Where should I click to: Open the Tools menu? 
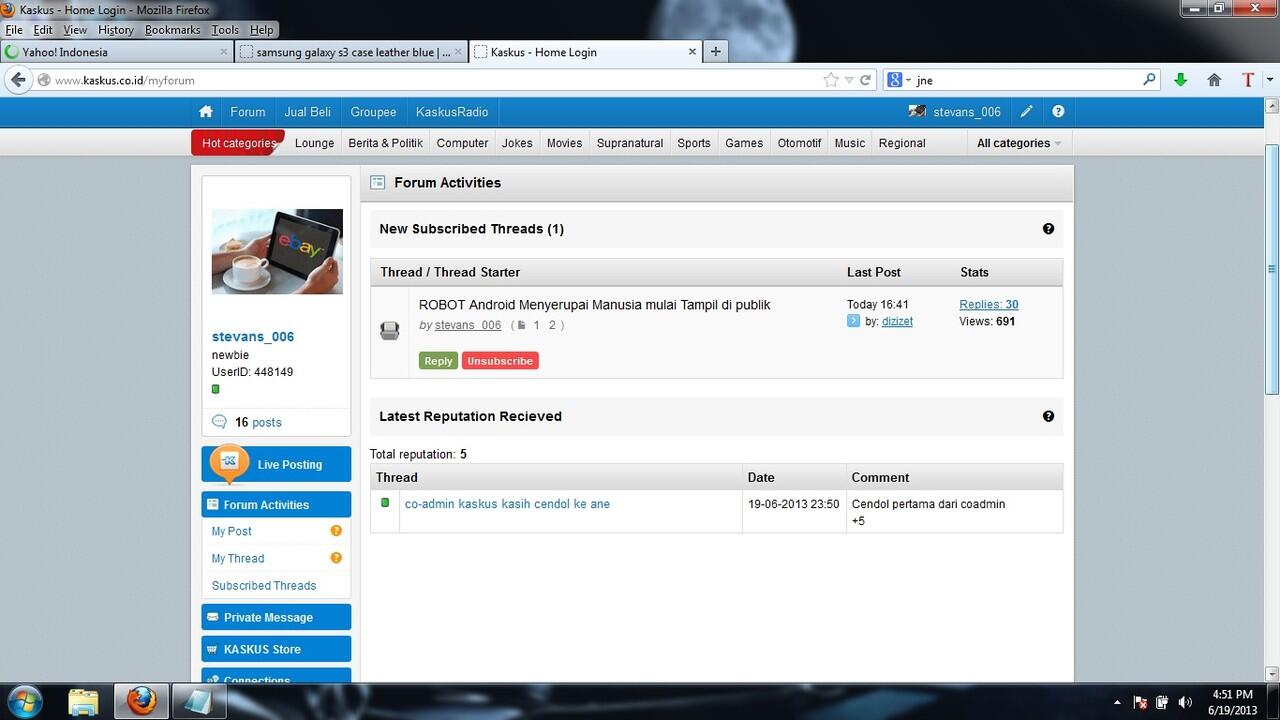click(x=225, y=30)
